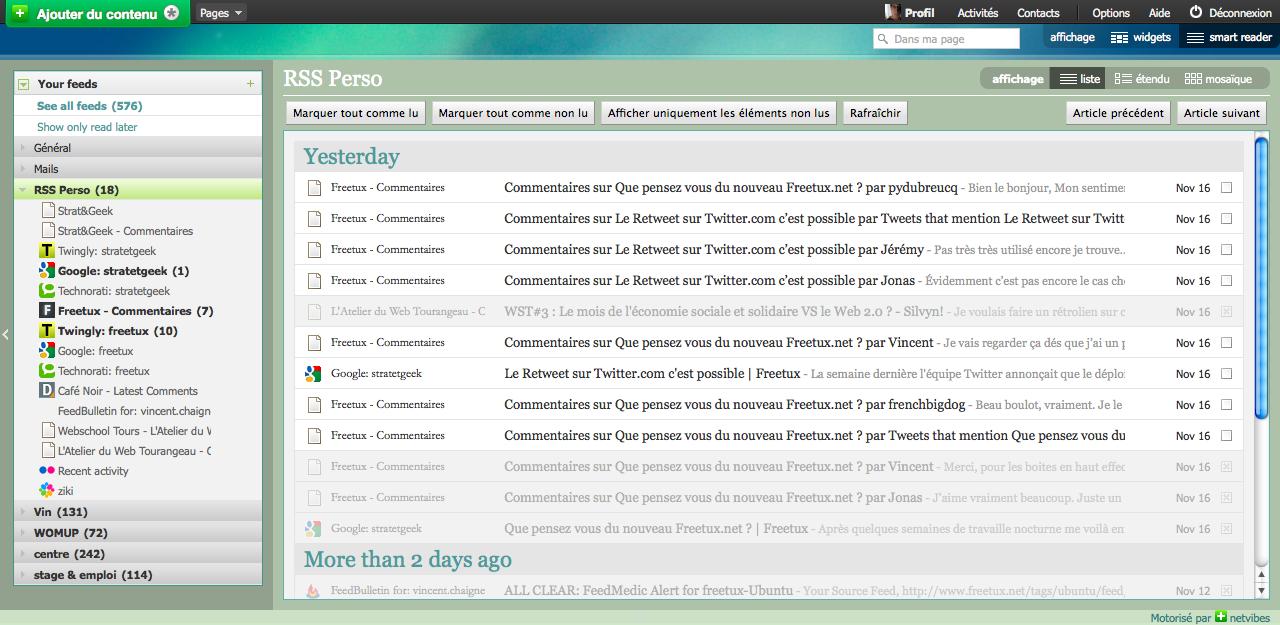Open the Contacts menu
Image resolution: width=1280 pixels, height=625 pixels.
1038,13
